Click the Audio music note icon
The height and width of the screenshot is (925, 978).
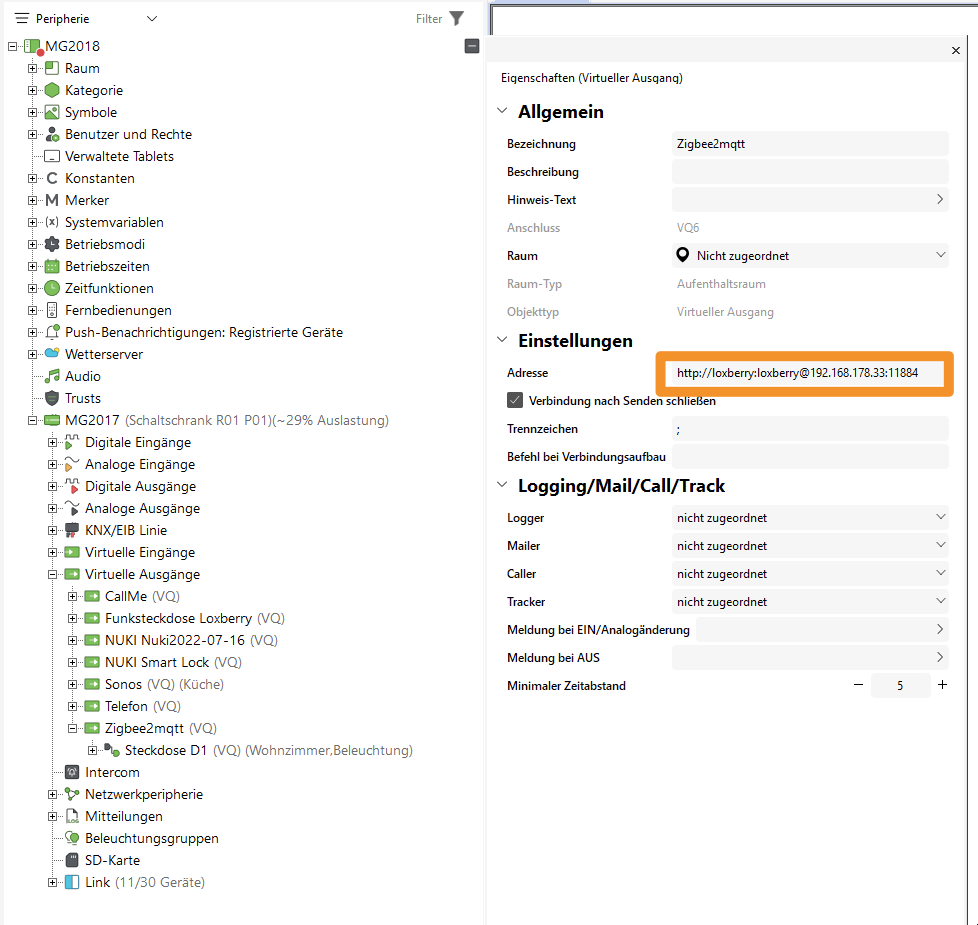[52, 376]
